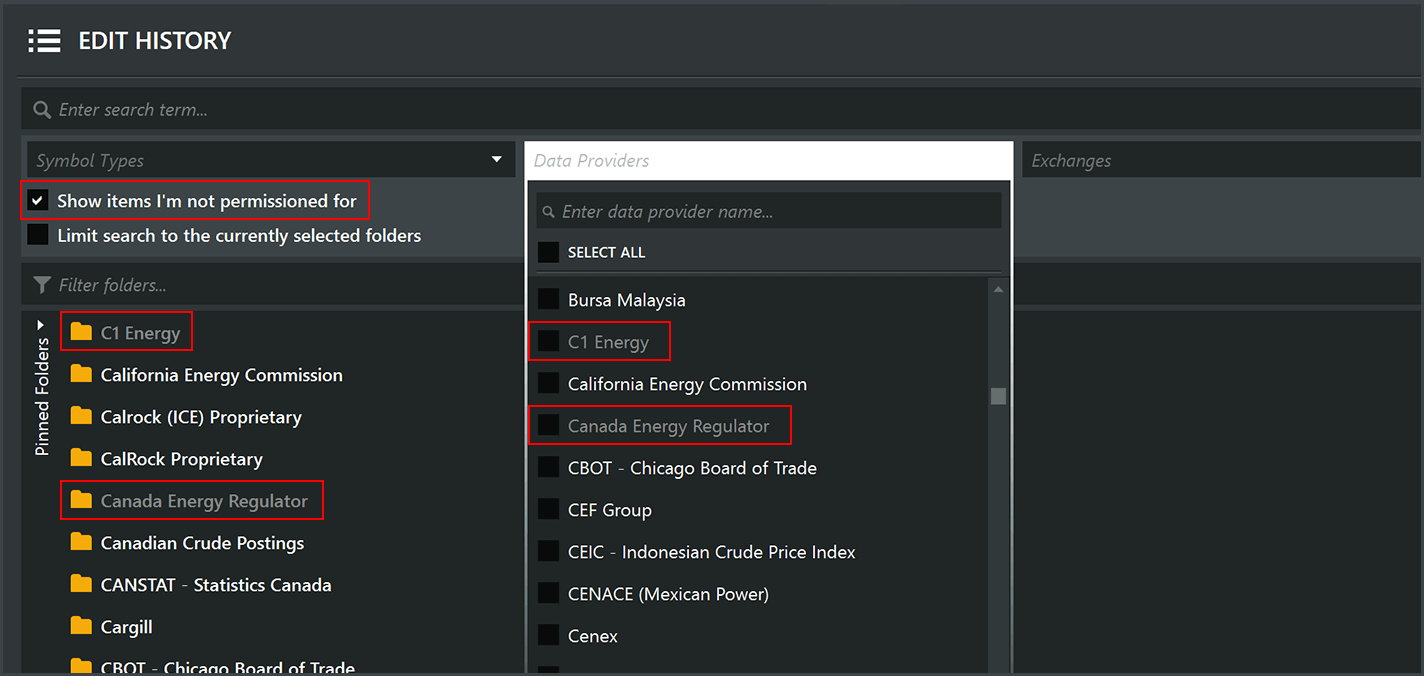Click the CENACE (Mexican Power) provider label
This screenshot has width=1424, height=676.
pos(668,594)
